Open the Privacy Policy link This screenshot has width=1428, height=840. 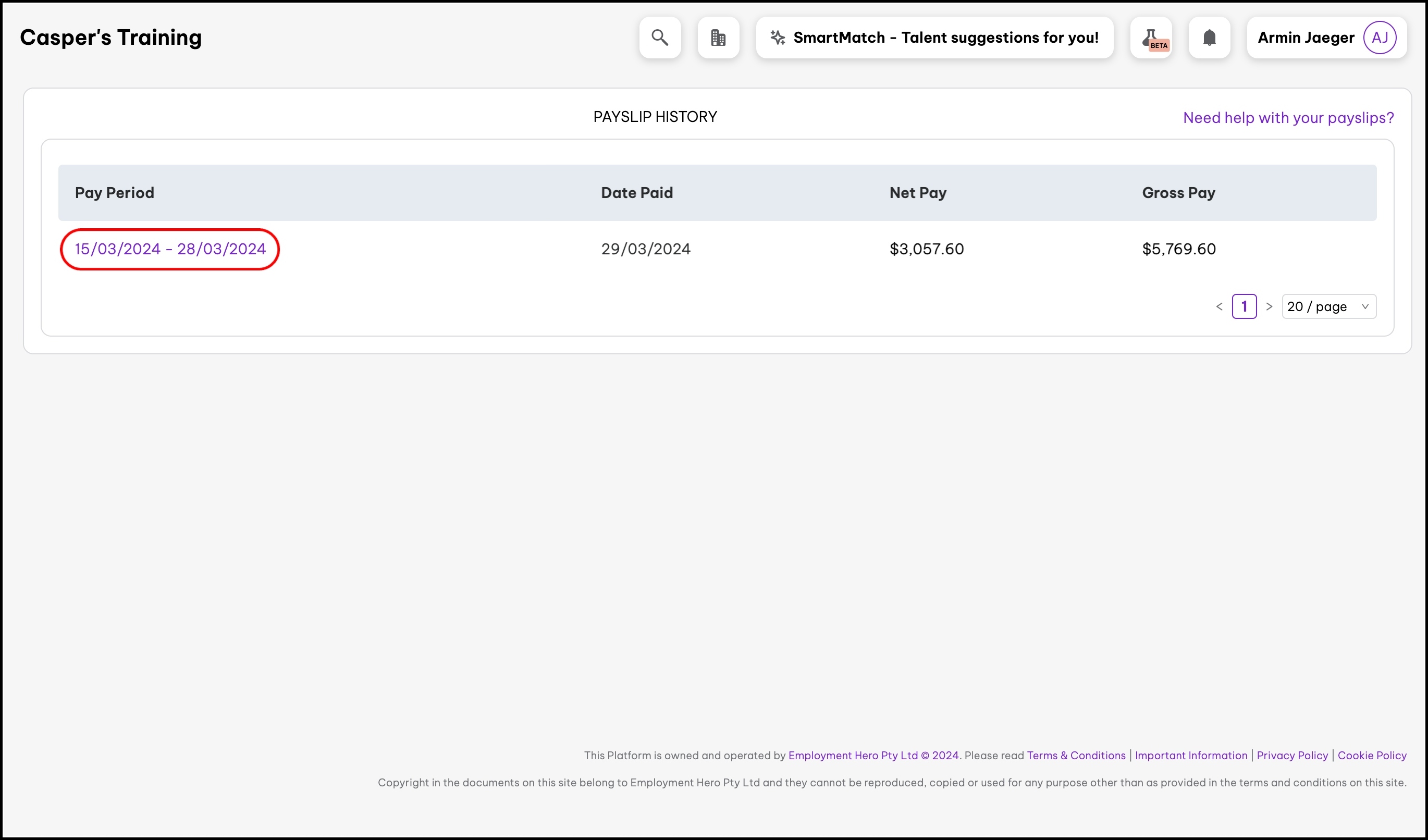1292,755
